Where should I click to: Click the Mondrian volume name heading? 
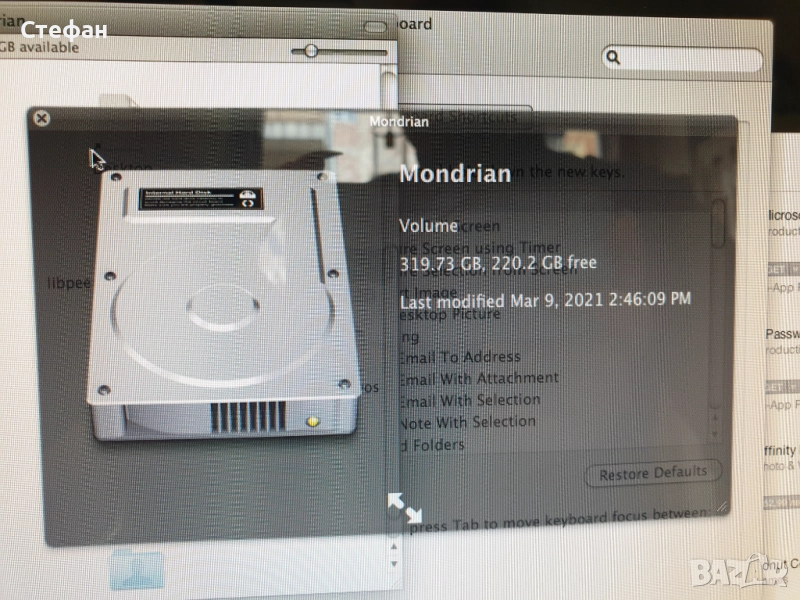pos(455,173)
